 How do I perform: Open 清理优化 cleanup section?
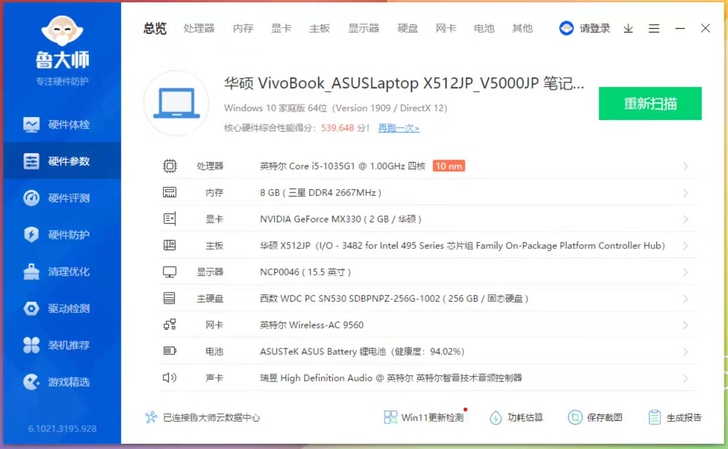pos(62,272)
